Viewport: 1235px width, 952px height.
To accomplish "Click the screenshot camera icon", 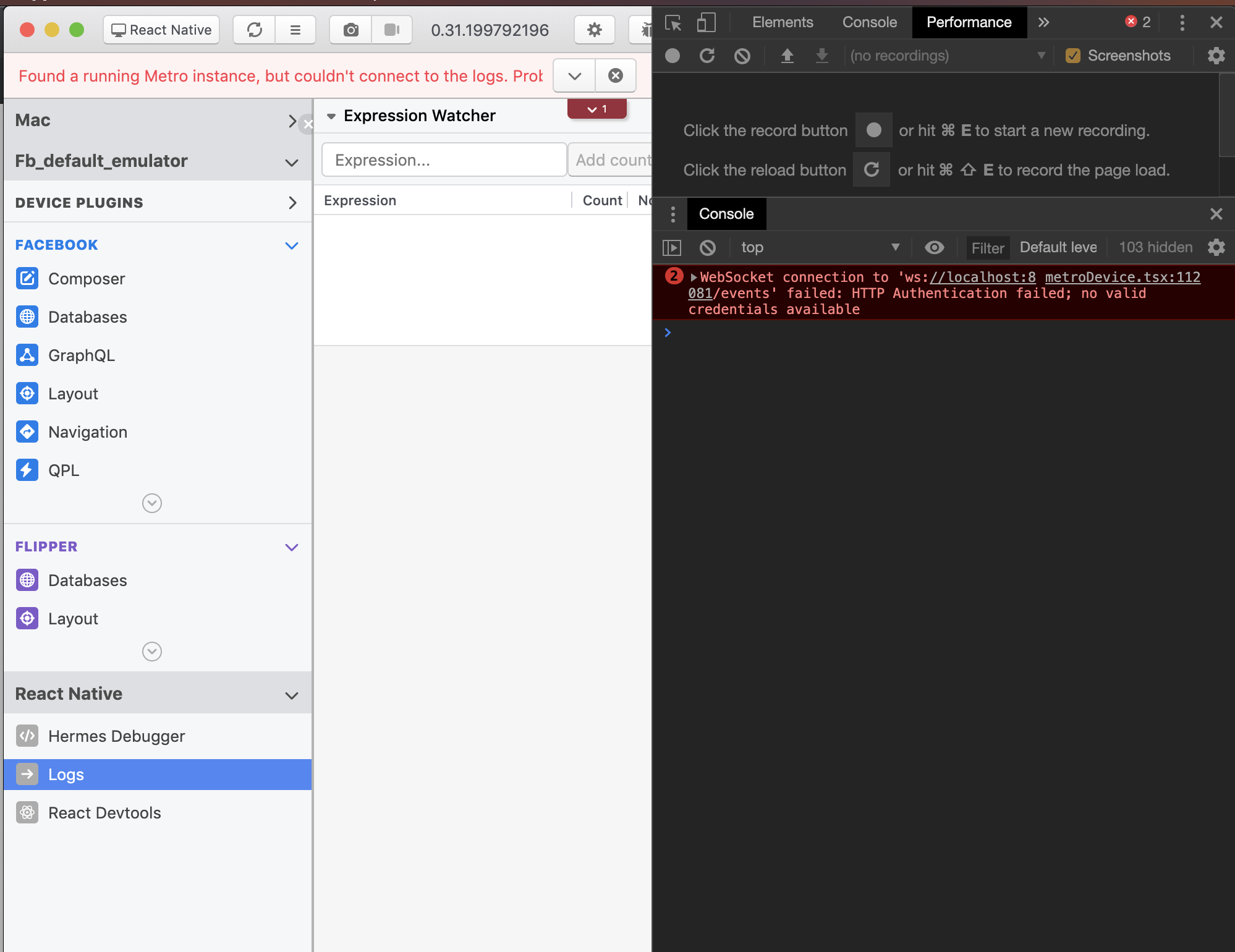I will [x=350, y=30].
